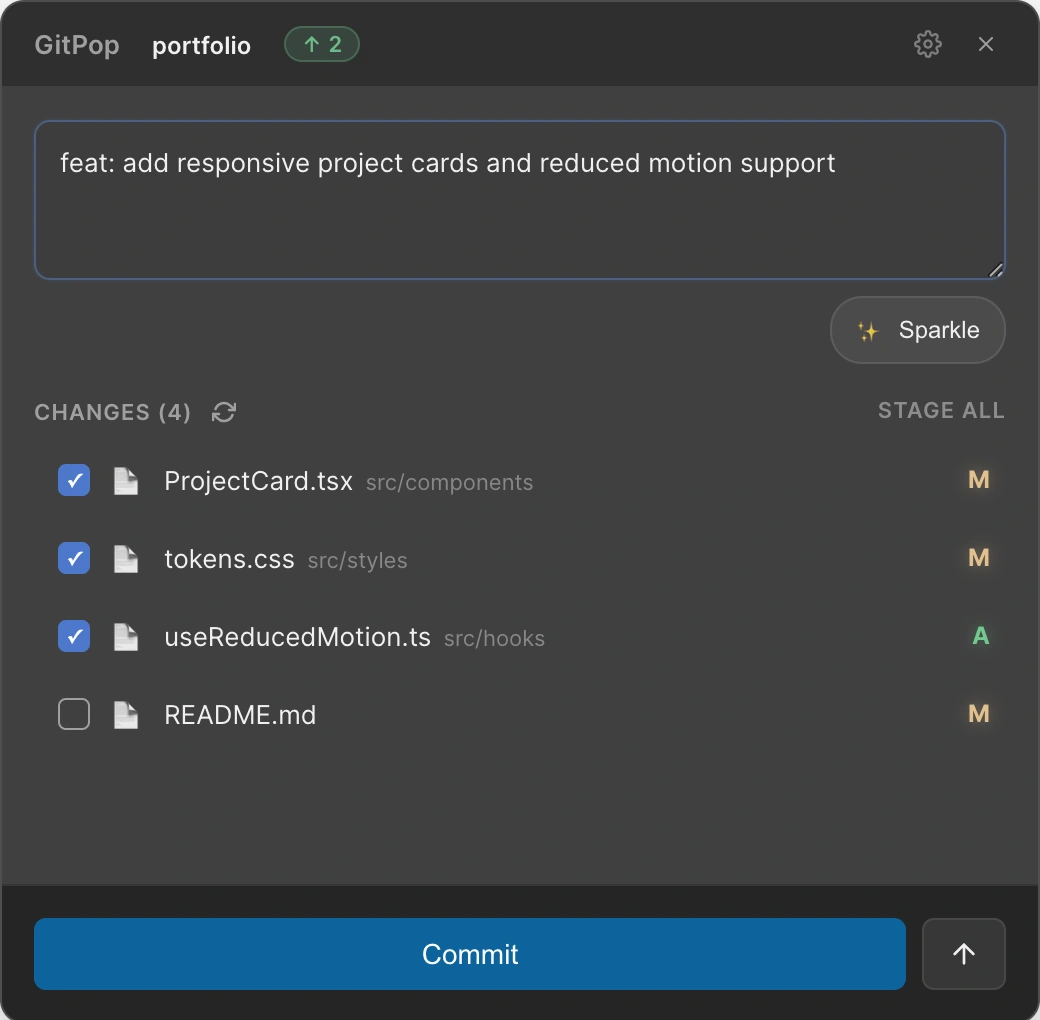Select the ProjectCard.tsx file name
This screenshot has width=1040, height=1020.
[258, 481]
